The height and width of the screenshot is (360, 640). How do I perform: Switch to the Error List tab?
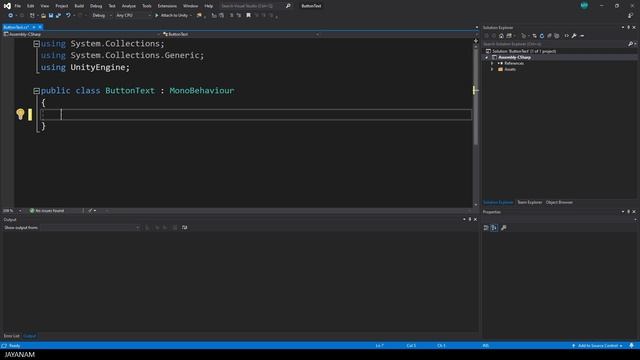11,336
